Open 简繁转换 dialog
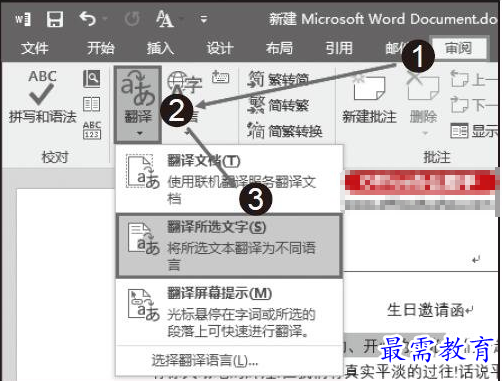The width and height of the screenshot is (502, 381). (x=285, y=131)
